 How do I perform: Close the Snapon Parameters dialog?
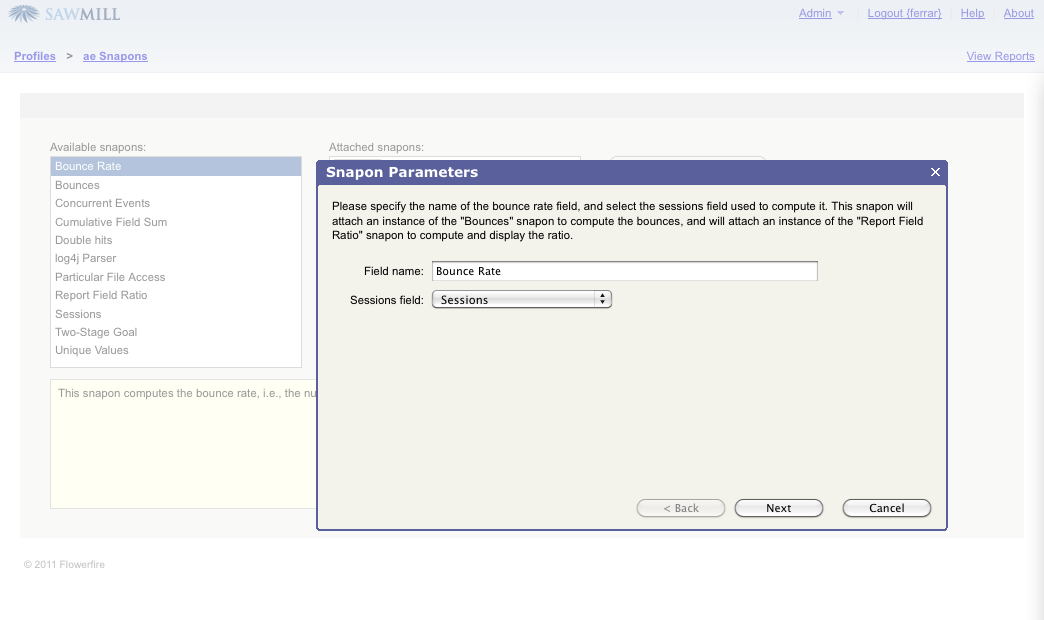pyautogui.click(x=935, y=172)
